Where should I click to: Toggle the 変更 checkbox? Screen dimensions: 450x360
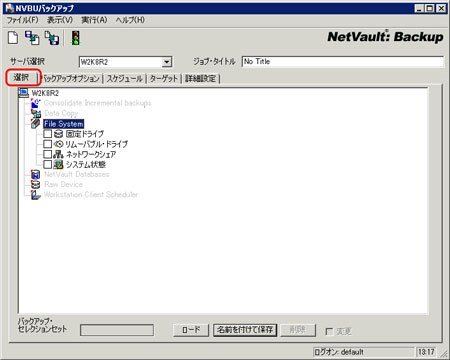point(329,331)
